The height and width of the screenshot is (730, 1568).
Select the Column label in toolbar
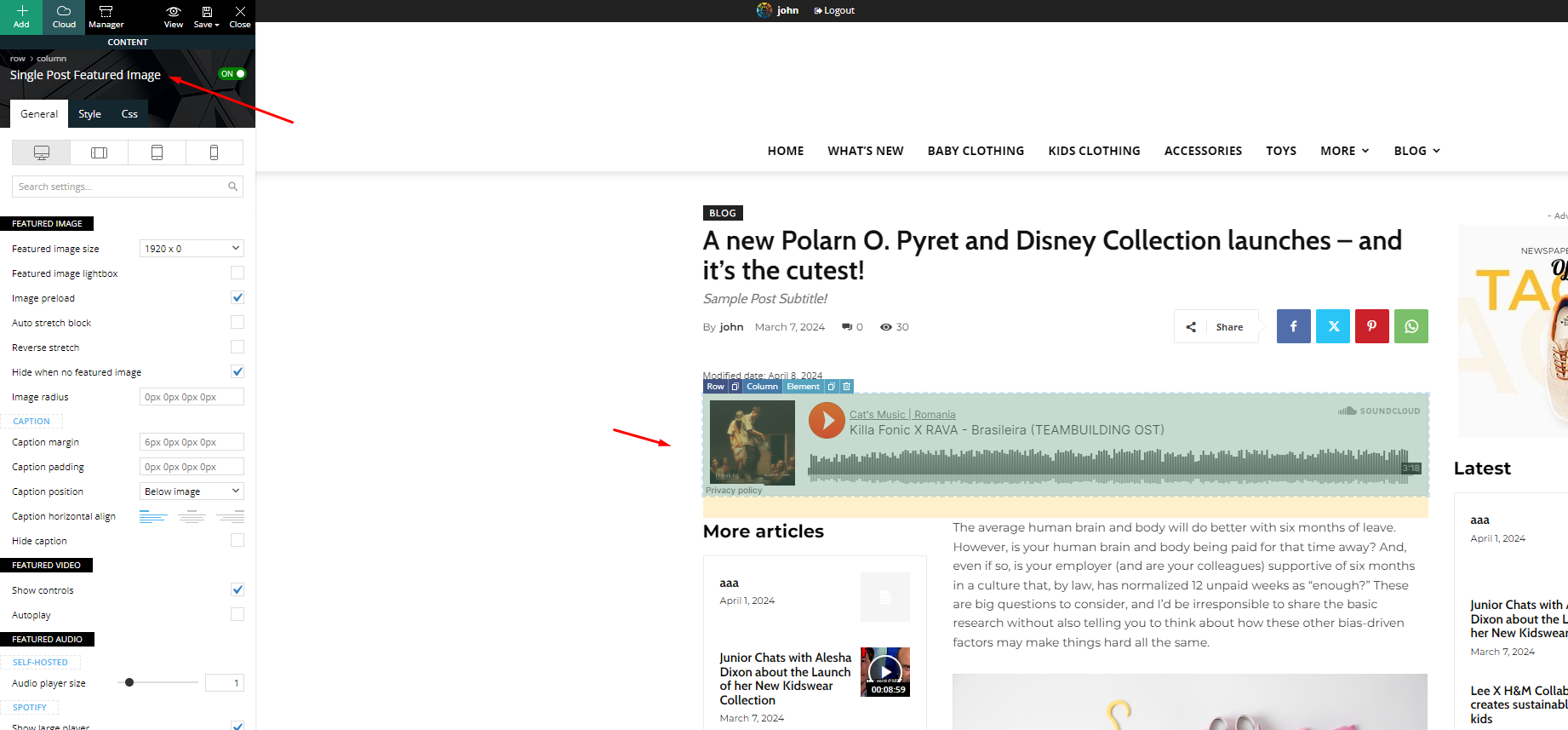(x=762, y=386)
